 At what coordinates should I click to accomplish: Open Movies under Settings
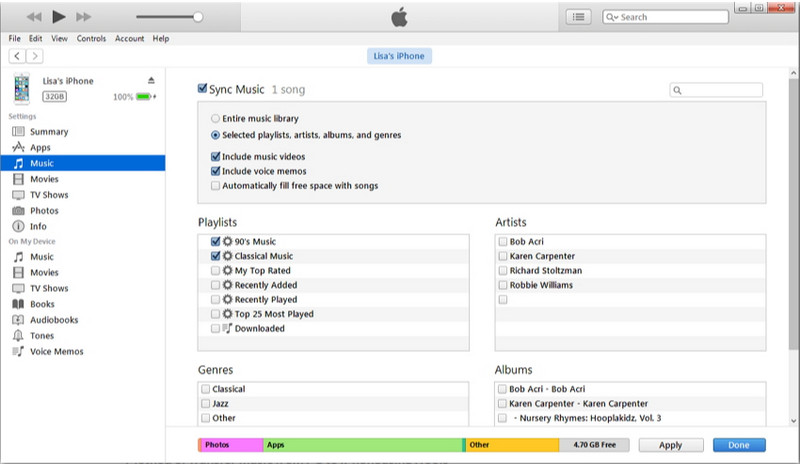[83, 179]
